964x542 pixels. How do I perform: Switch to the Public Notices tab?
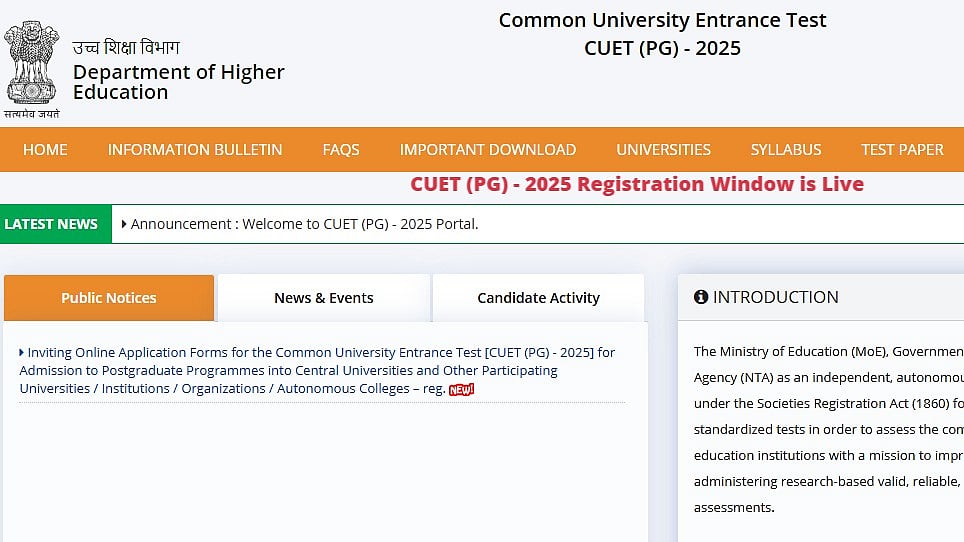109,298
